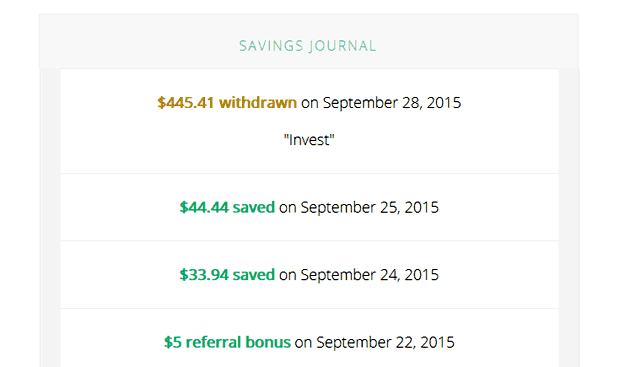Click the $5 amount
The height and width of the screenshot is (367, 620).
(x=173, y=342)
